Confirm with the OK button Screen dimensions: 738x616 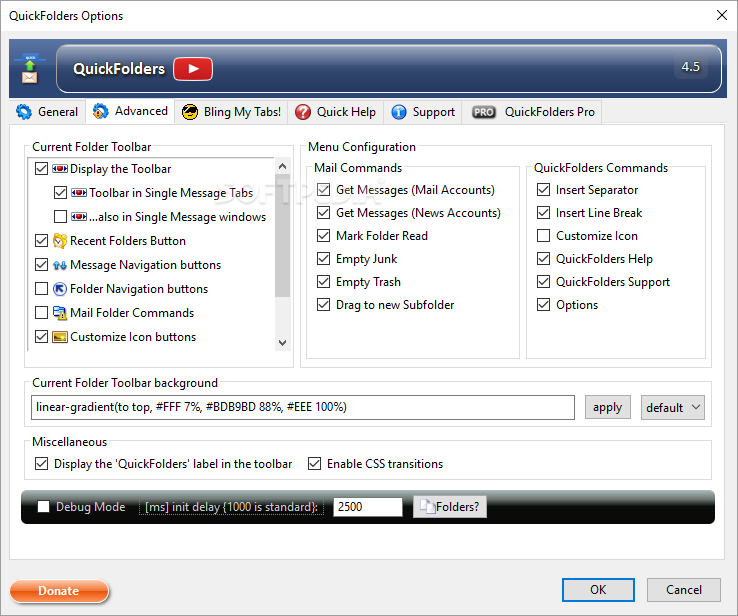(598, 590)
